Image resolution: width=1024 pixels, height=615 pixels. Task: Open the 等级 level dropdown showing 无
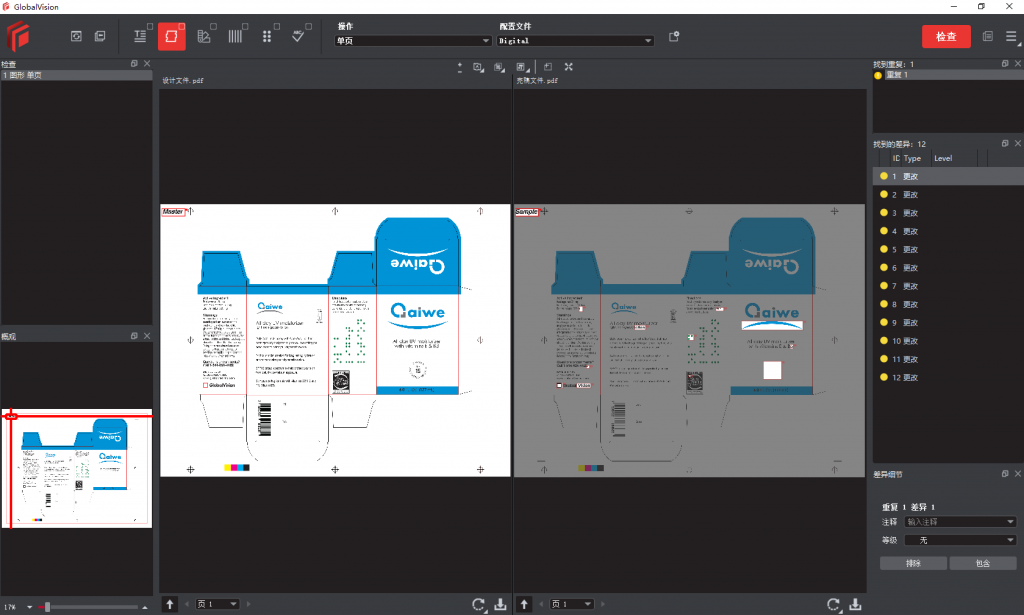click(960, 540)
